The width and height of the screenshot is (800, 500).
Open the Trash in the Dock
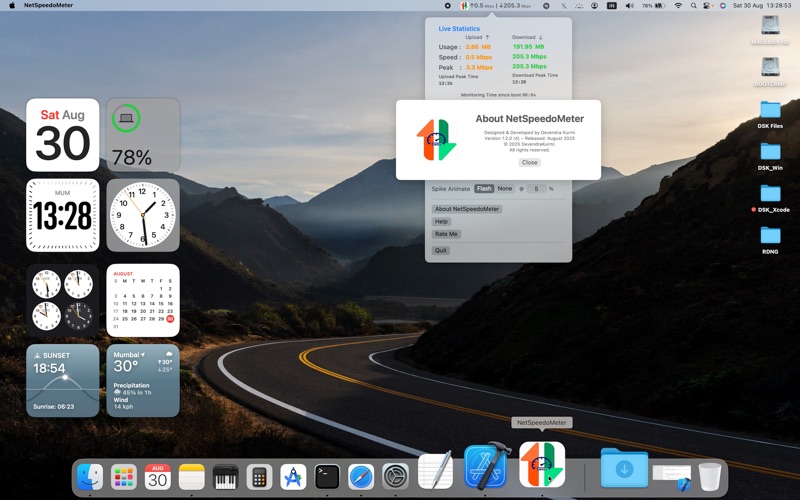(710, 477)
